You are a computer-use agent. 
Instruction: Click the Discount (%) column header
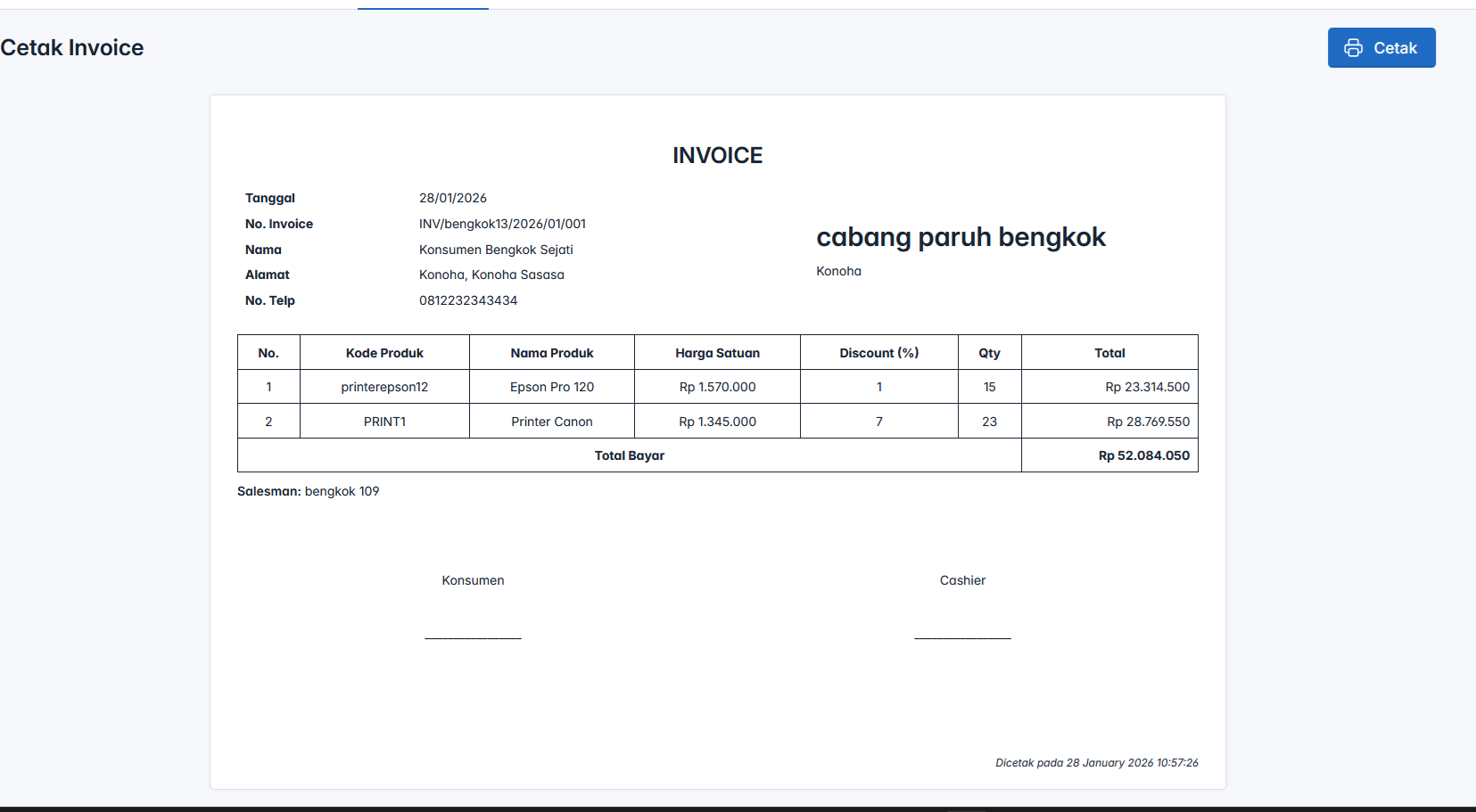[x=879, y=353]
